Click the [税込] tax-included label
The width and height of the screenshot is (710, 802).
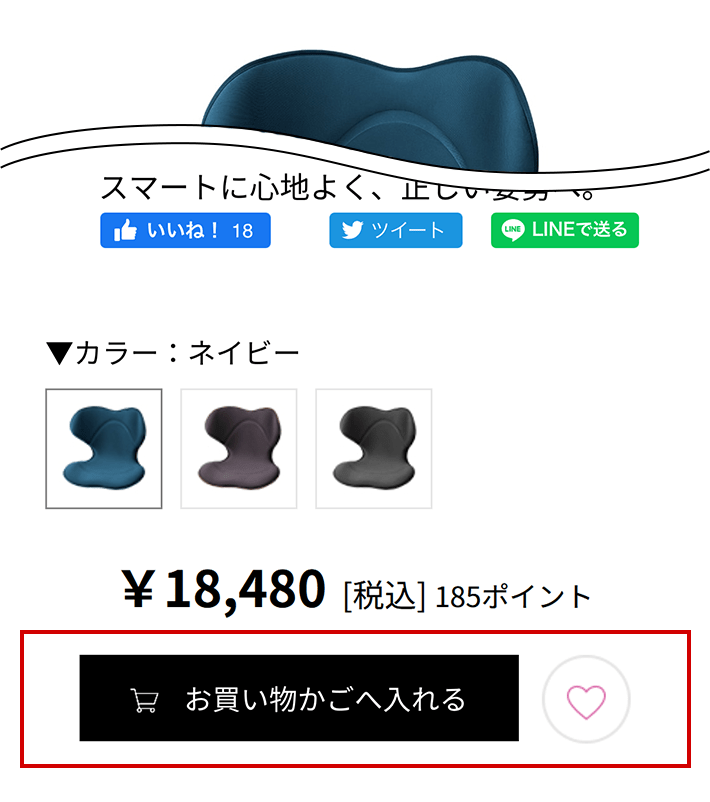point(384,596)
